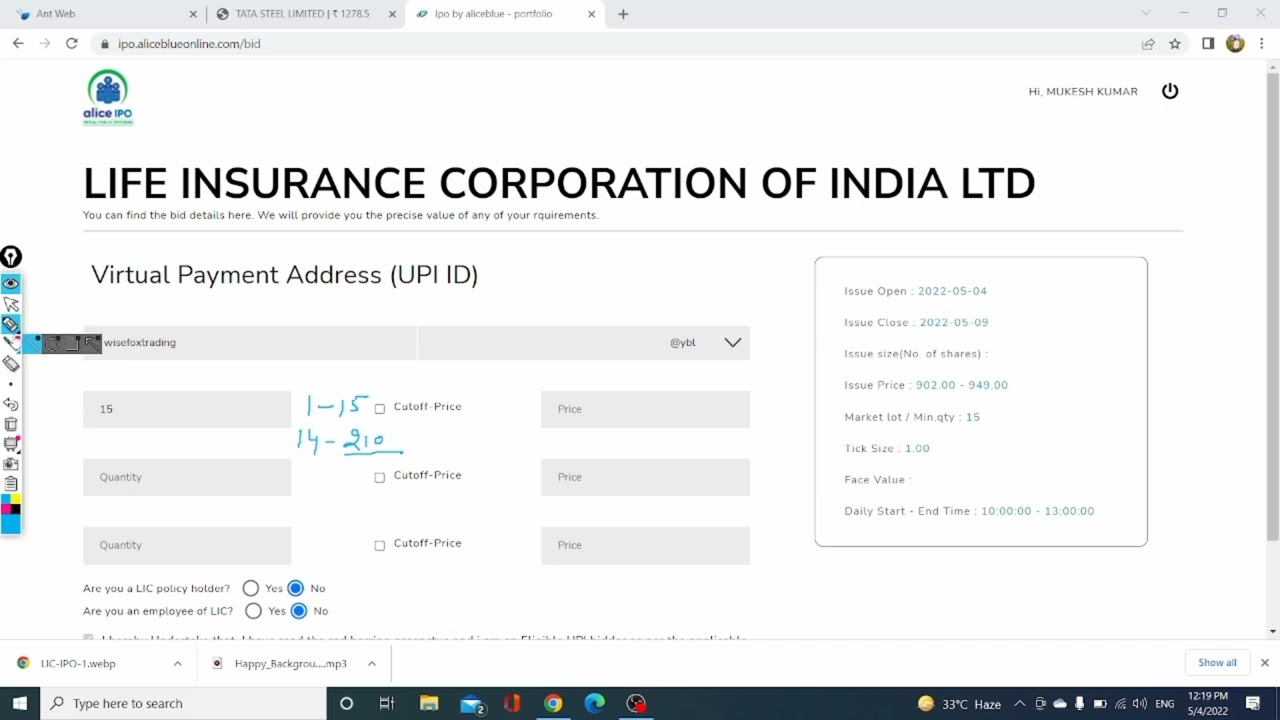The height and width of the screenshot is (720, 1280).
Task: Click the Epic Pen logo button
Action: point(11,257)
